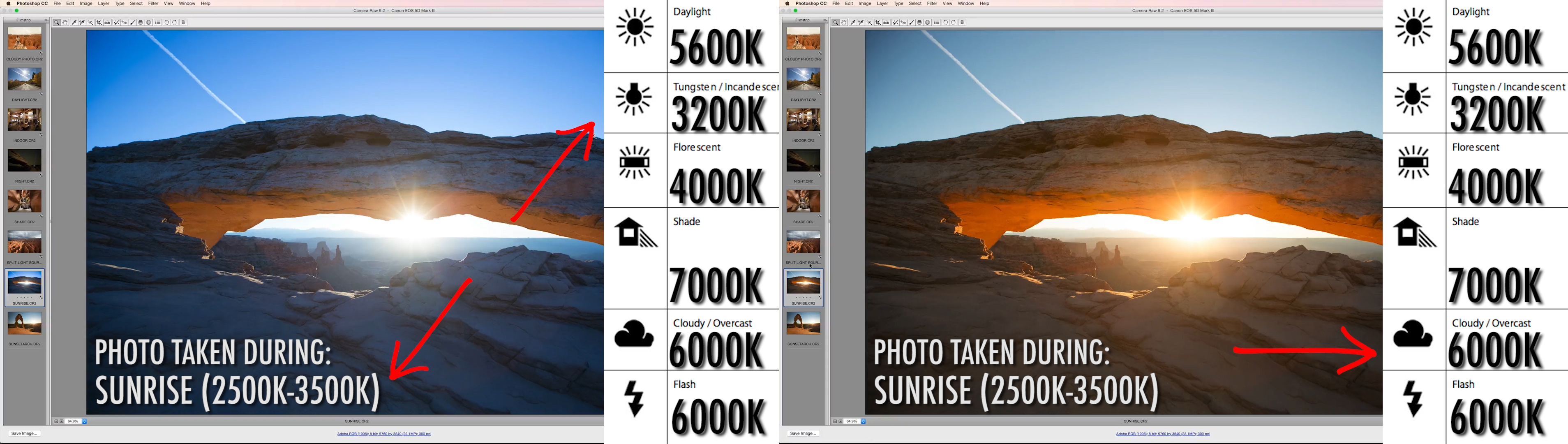Select CLOUDY PHOTO.CR2 thumbnail in left filmstrip
Image resolution: width=1568 pixels, height=444 pixels.
24,39
